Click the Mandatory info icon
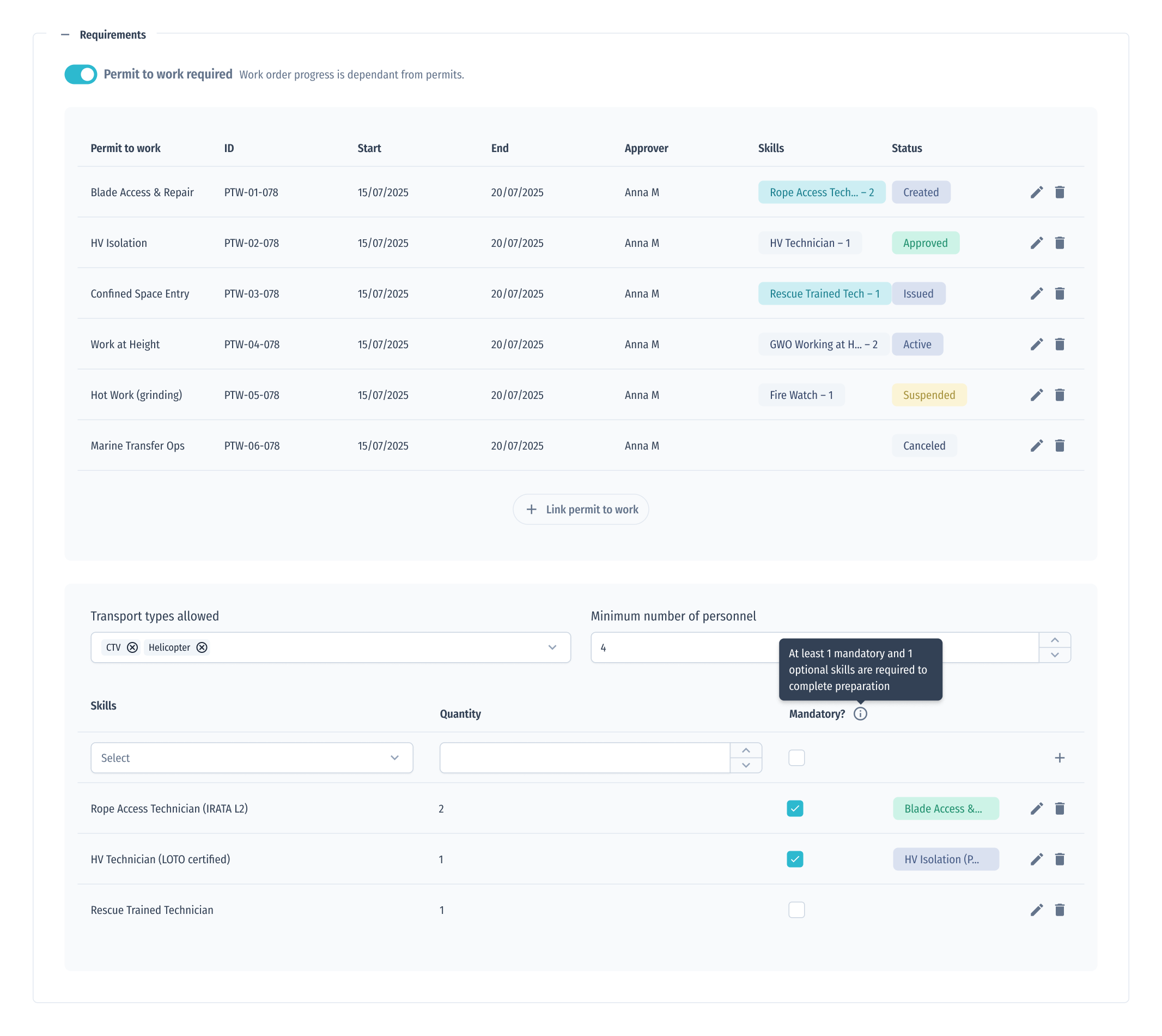Image resolution: width=1162 pixels, height=1036 pixels. click(x=860, y=714)
